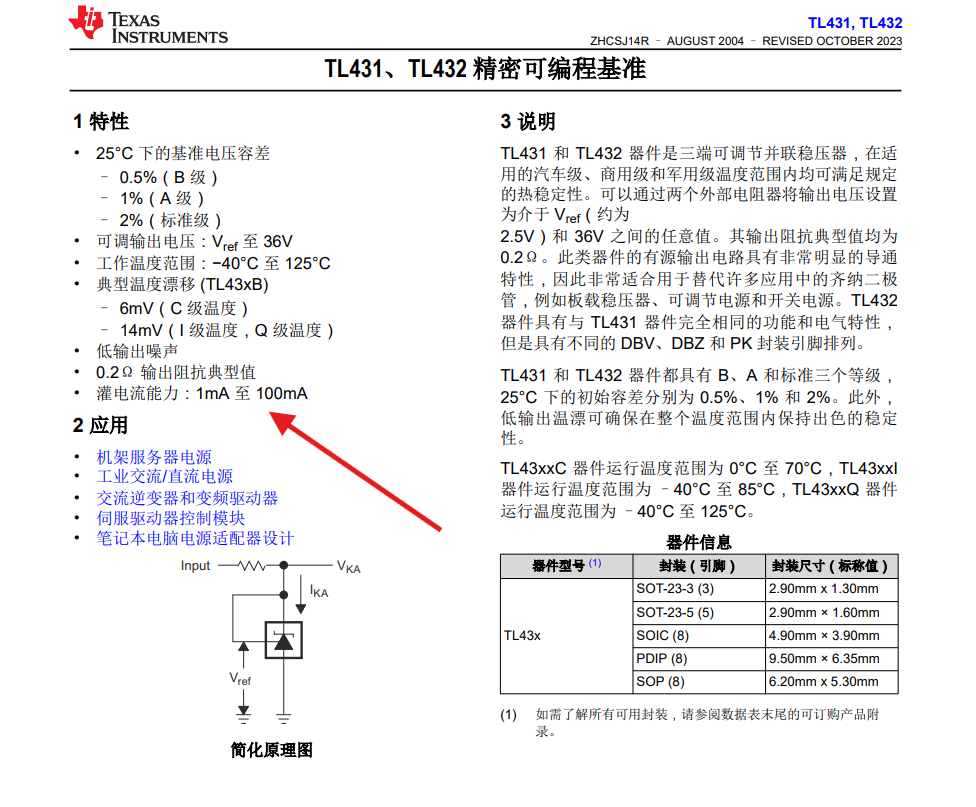The height and width of the screenshot is (807, 976).
Task: Click the shunt regulator symbol in schematic
Action: pyautogui.click(x=284, y=639)
